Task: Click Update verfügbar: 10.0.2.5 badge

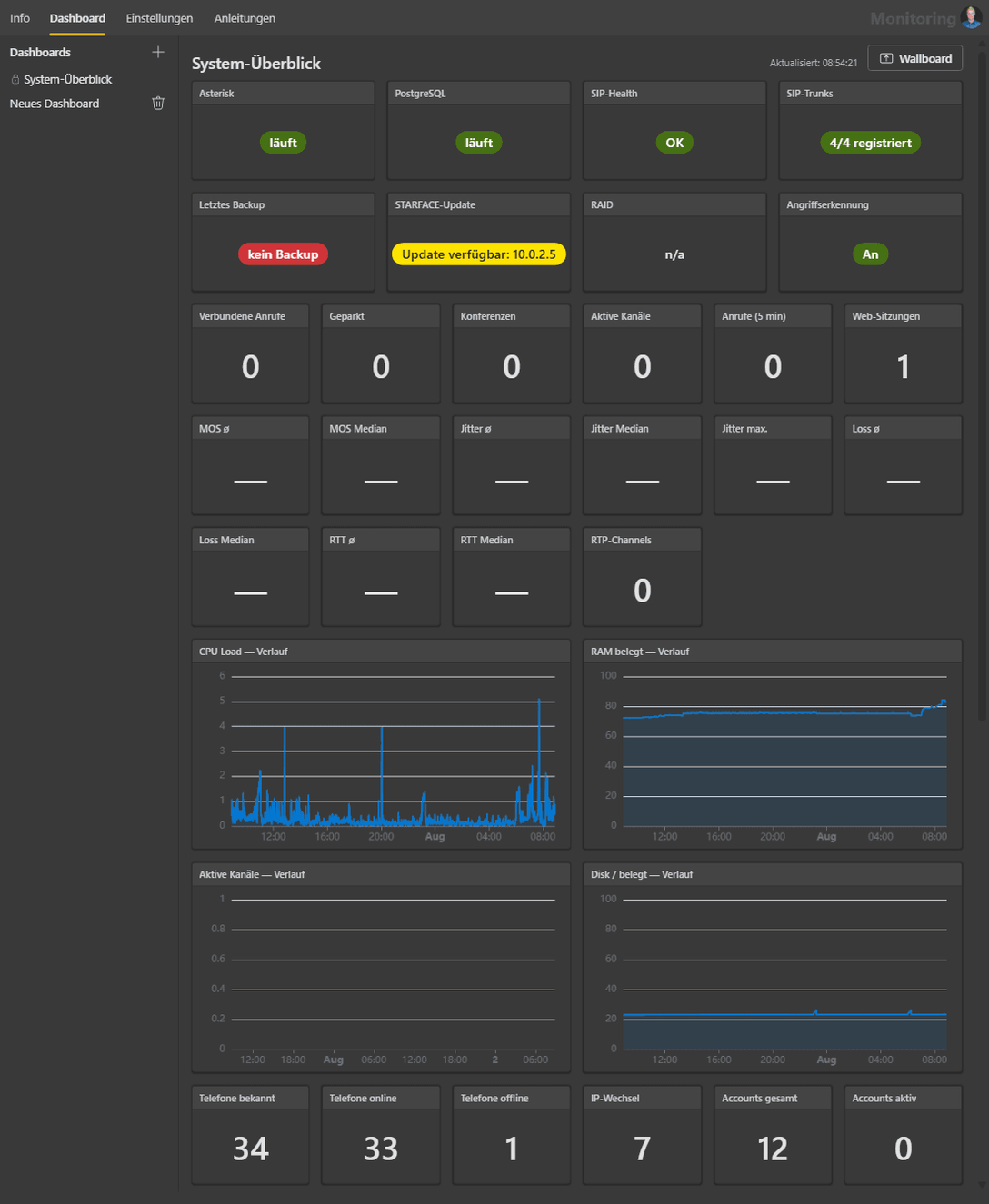Action: (479, 254)
